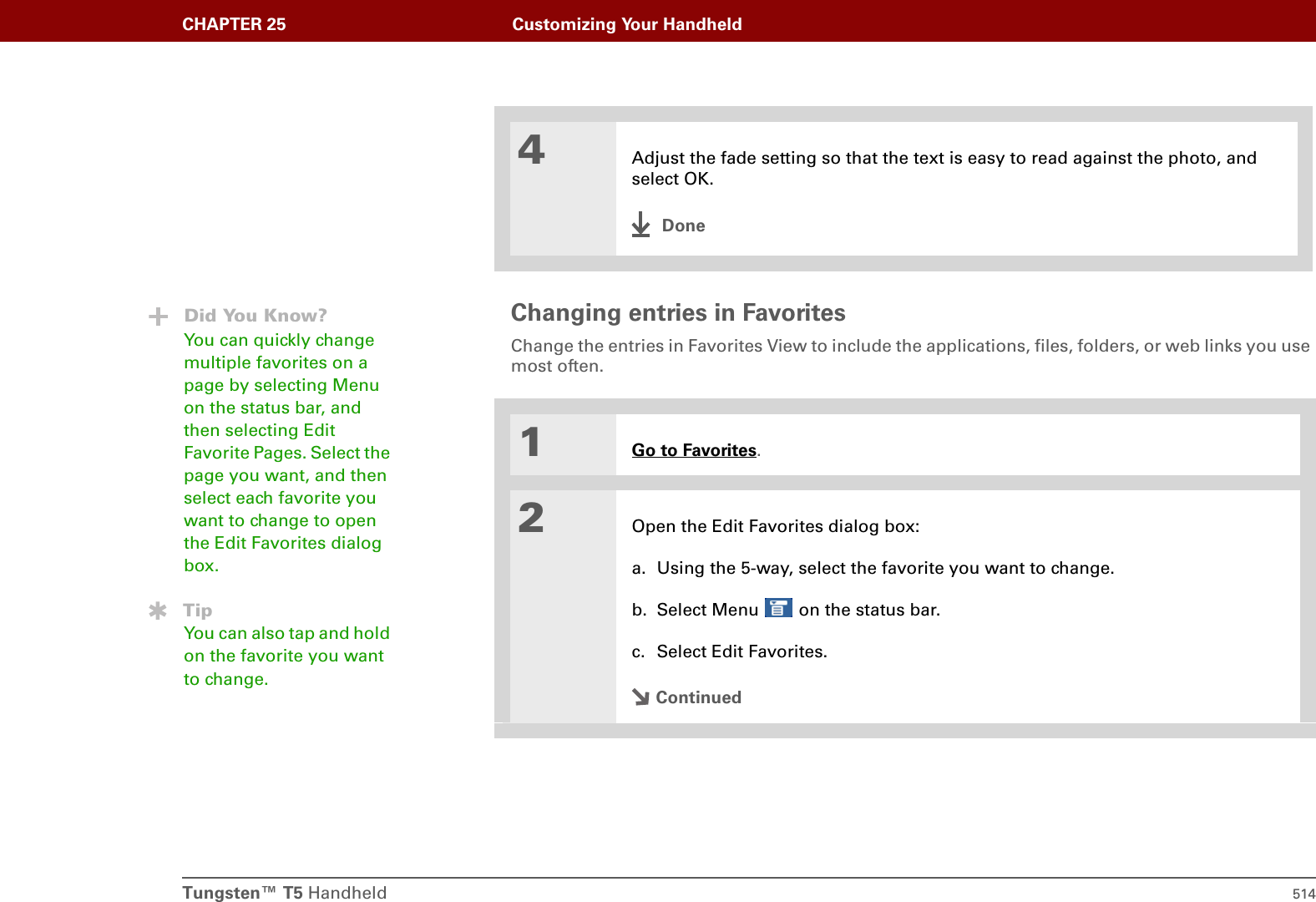Select the 'Did You Know?' heading
This screenshot has width=1316, height=902.
tap(256, 316)
